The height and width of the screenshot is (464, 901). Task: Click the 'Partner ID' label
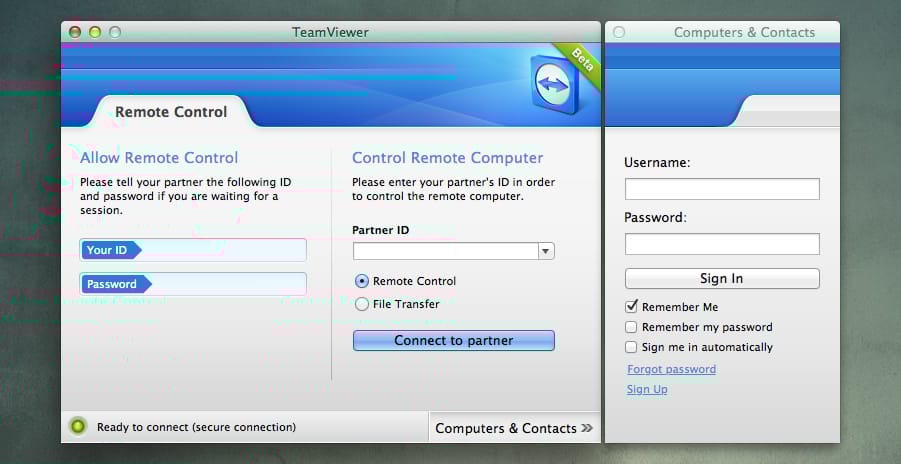[380, 230]
